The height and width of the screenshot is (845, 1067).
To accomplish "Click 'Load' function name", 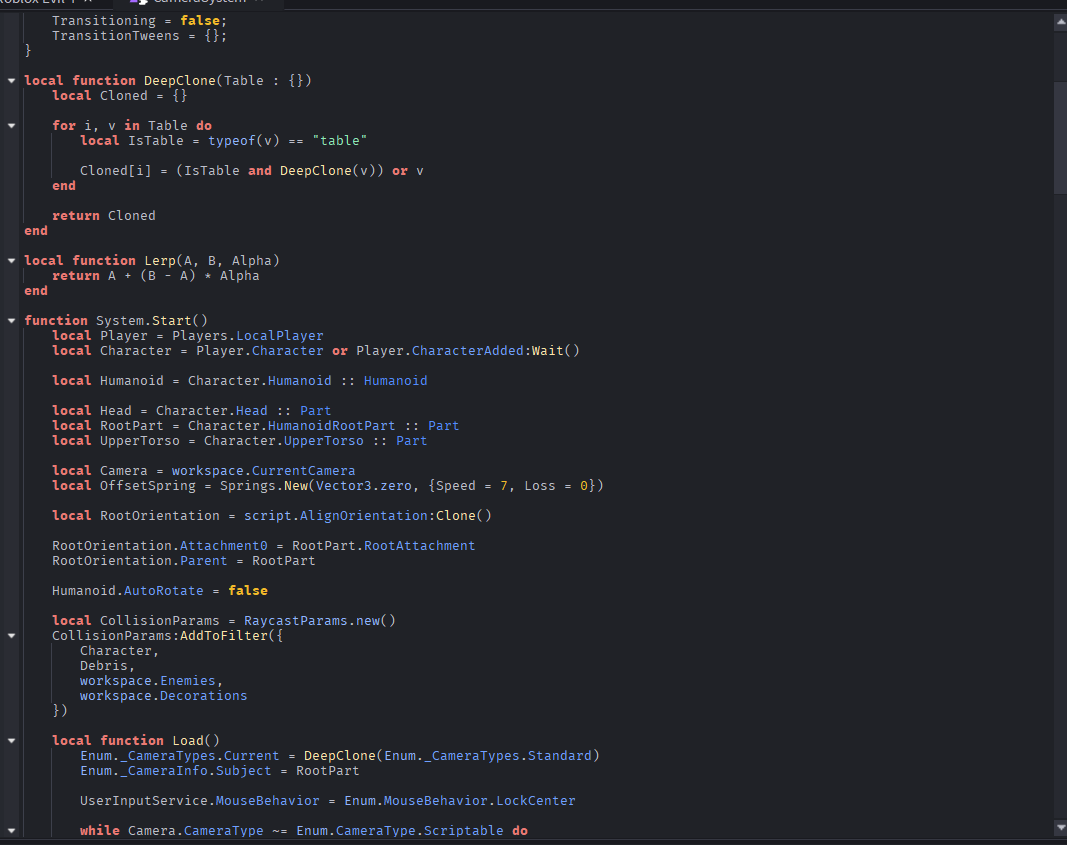I will 188,740.
